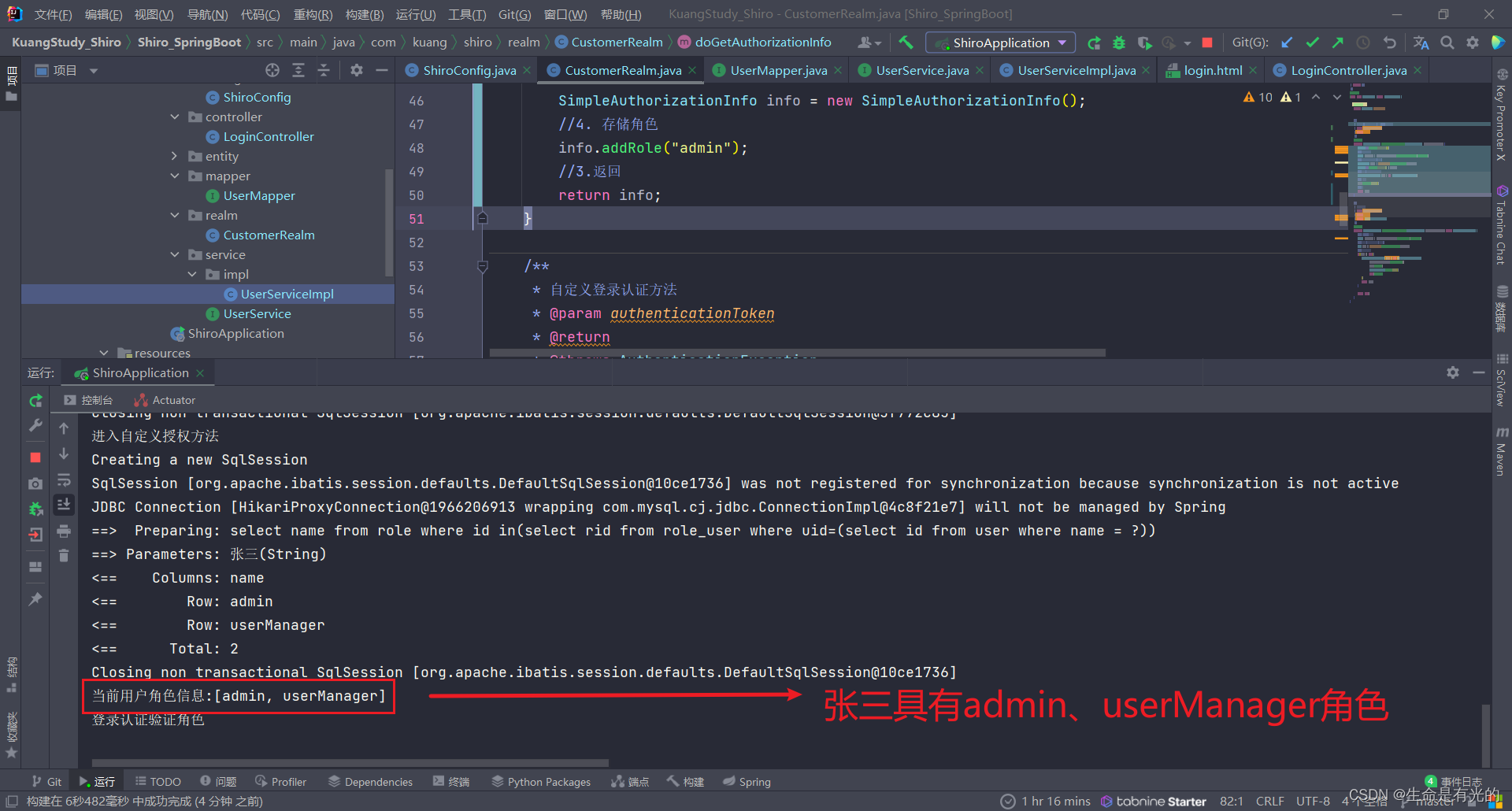Click UTF-8 encoding in status bar
This screenshot has height=811, width=1512.
pyautogui.click(x=1313, y=801)
